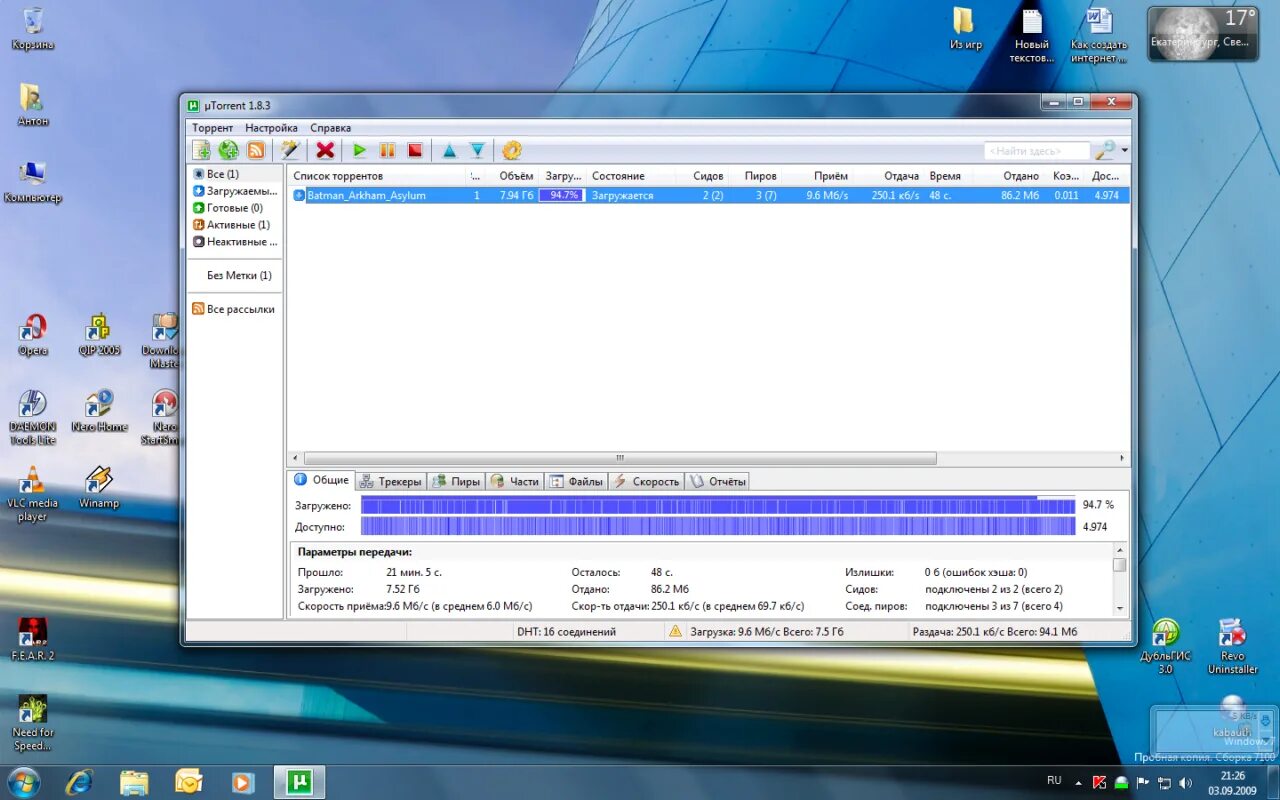1280x800 pixels.
Task: Click the red Stop torrent icon
Action: [415, 150]
